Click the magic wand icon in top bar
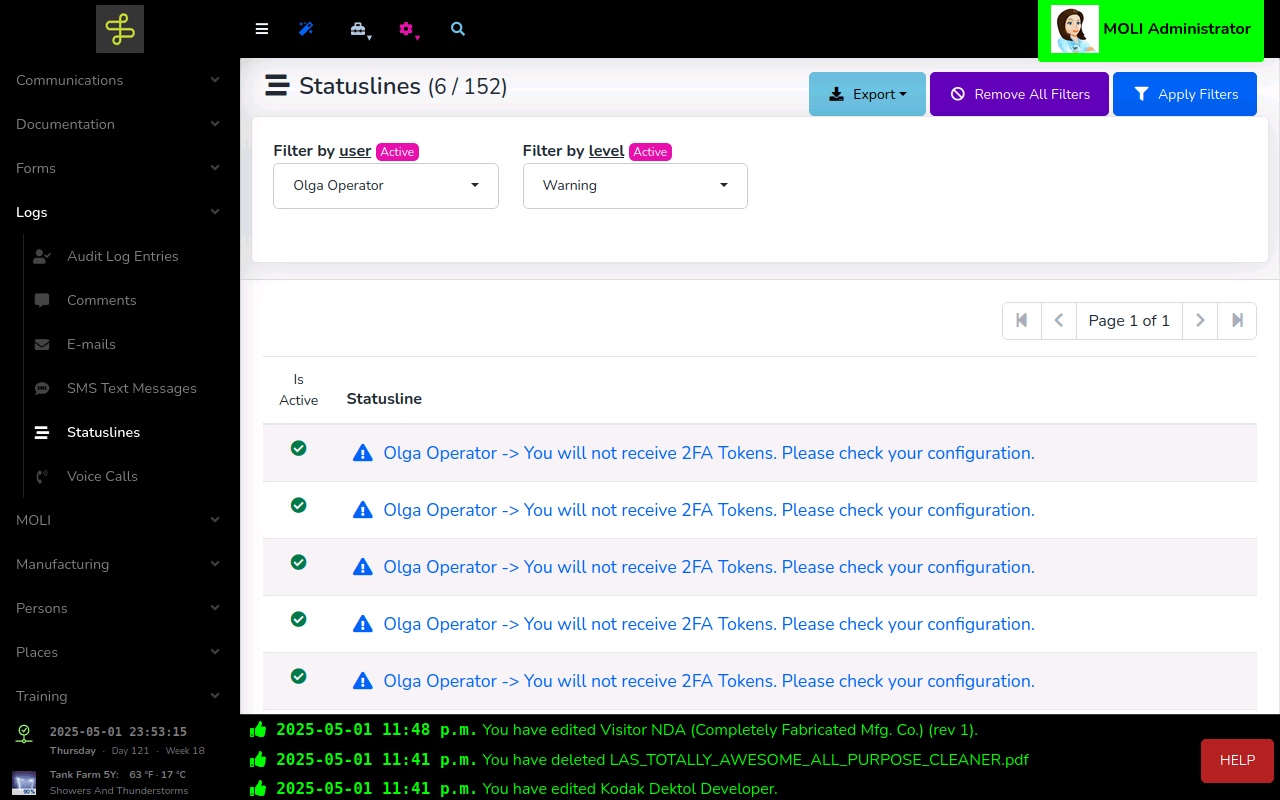1280x800 pixels. pyautogui.click(x=306, y=29)
